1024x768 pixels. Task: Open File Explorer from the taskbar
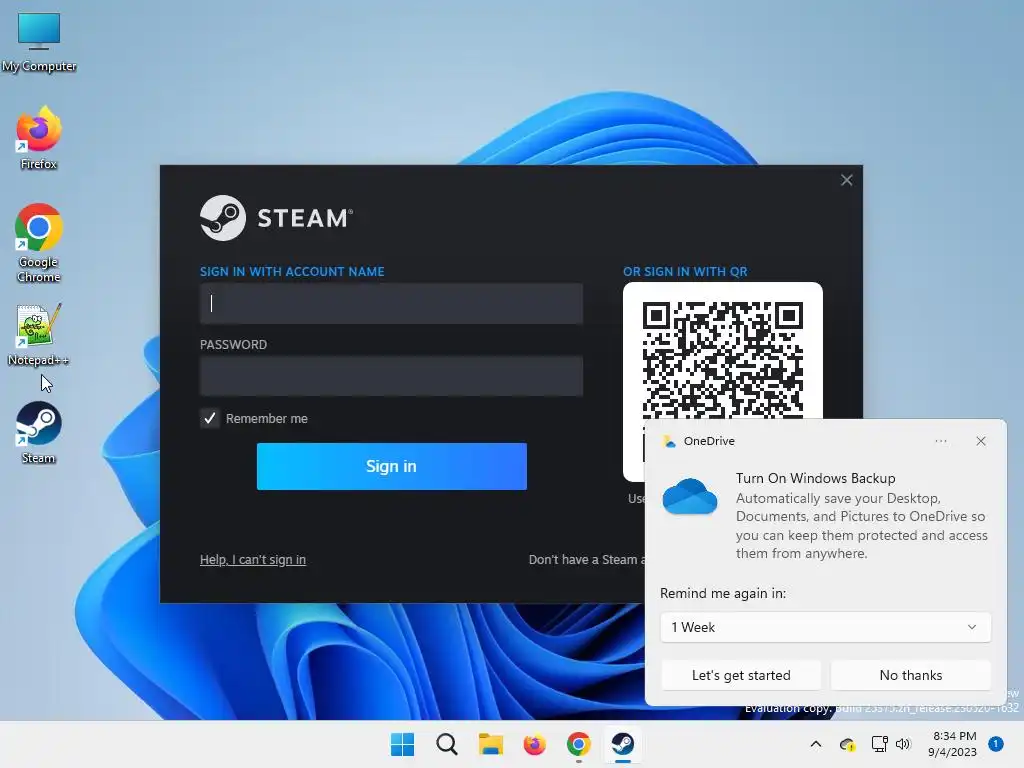tap(490, 744)
